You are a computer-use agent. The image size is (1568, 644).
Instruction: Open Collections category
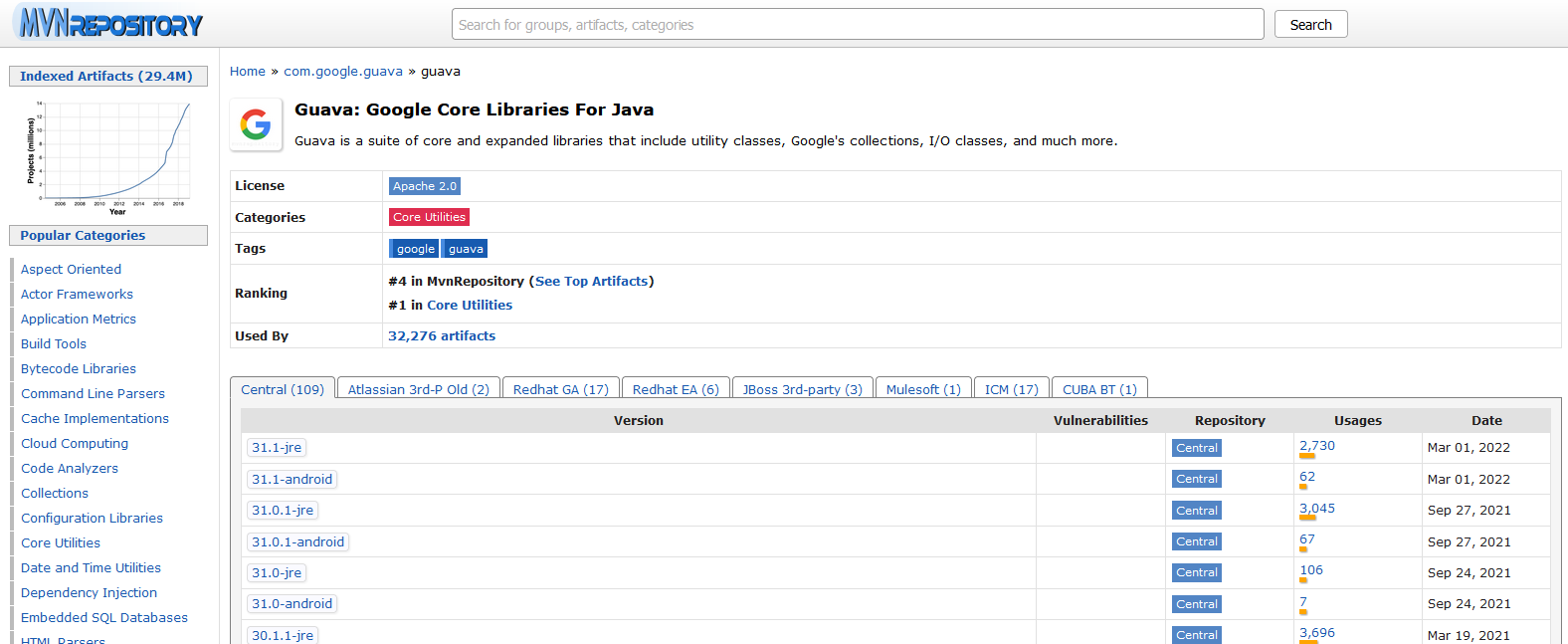pos(55,493)
